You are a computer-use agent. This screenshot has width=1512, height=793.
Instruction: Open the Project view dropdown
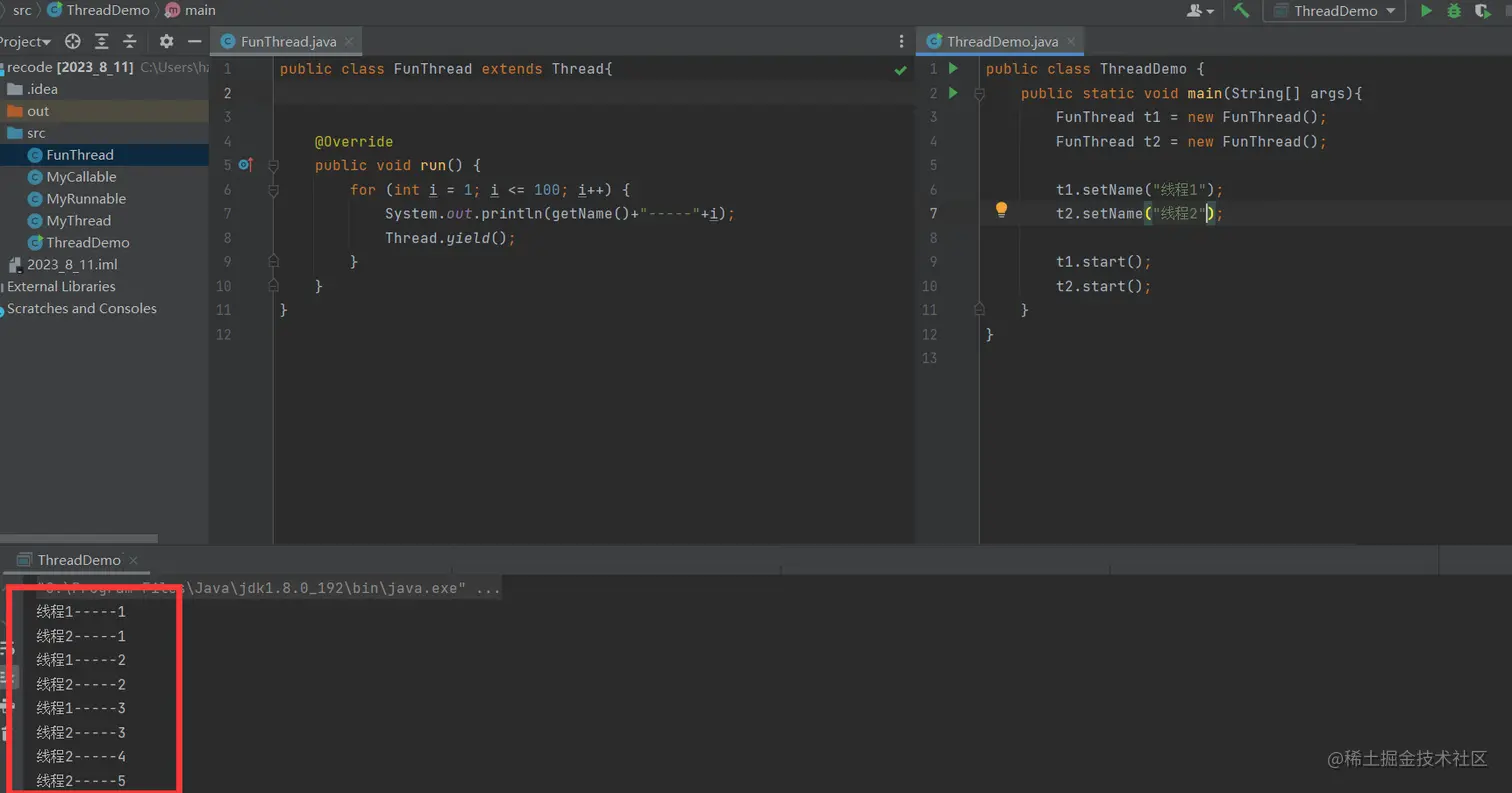(25, 41)
